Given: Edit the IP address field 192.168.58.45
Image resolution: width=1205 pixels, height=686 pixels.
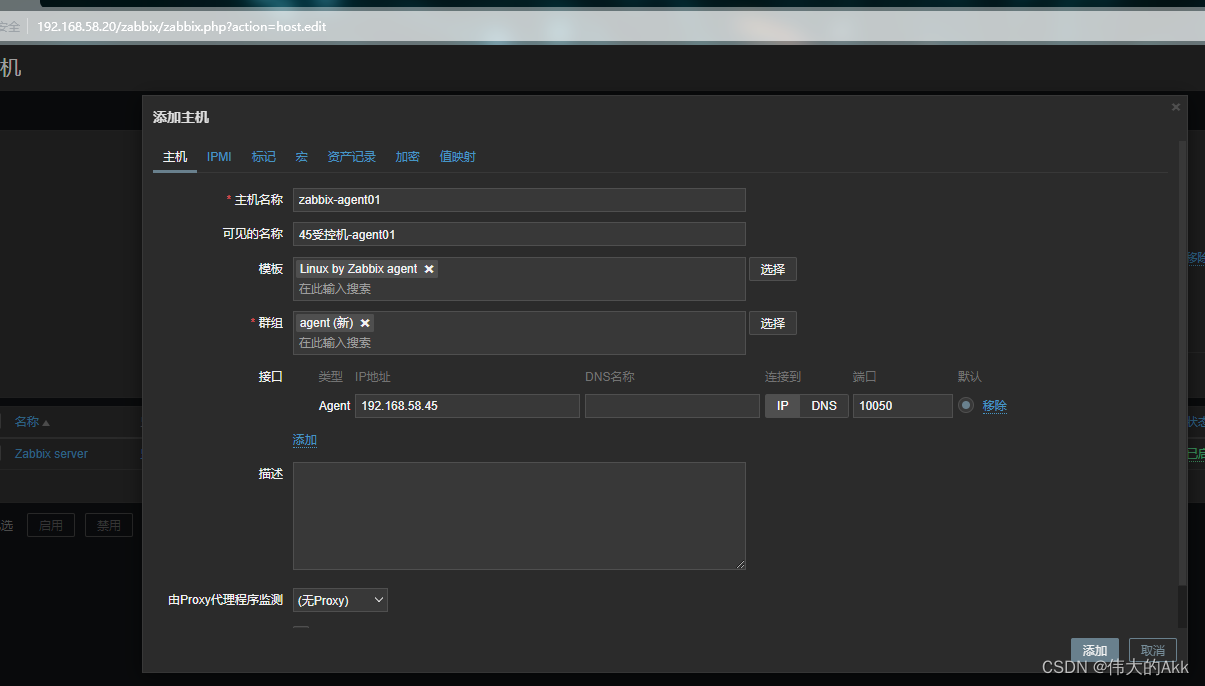Looking at the screenshot, I should [x=467, y=406].
